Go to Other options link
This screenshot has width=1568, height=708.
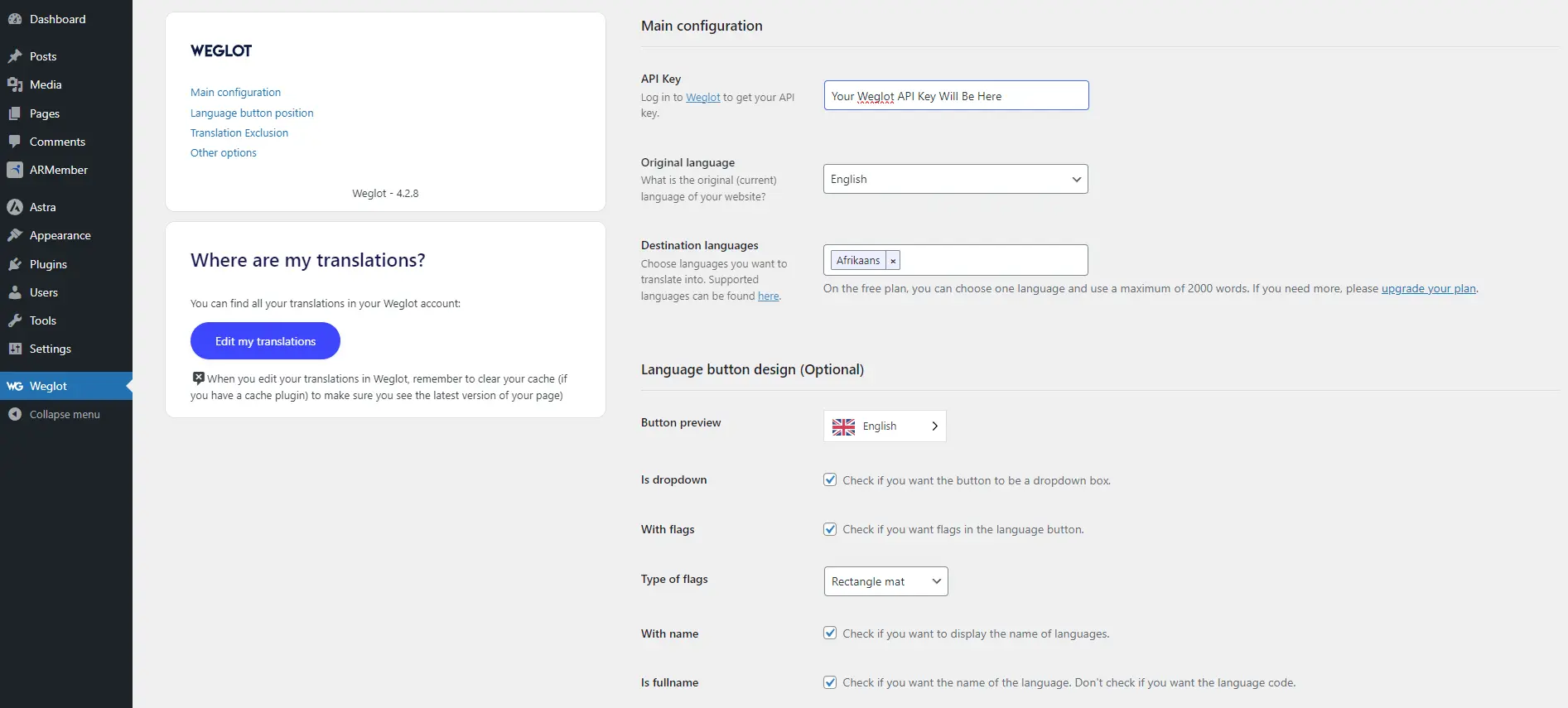224,152
